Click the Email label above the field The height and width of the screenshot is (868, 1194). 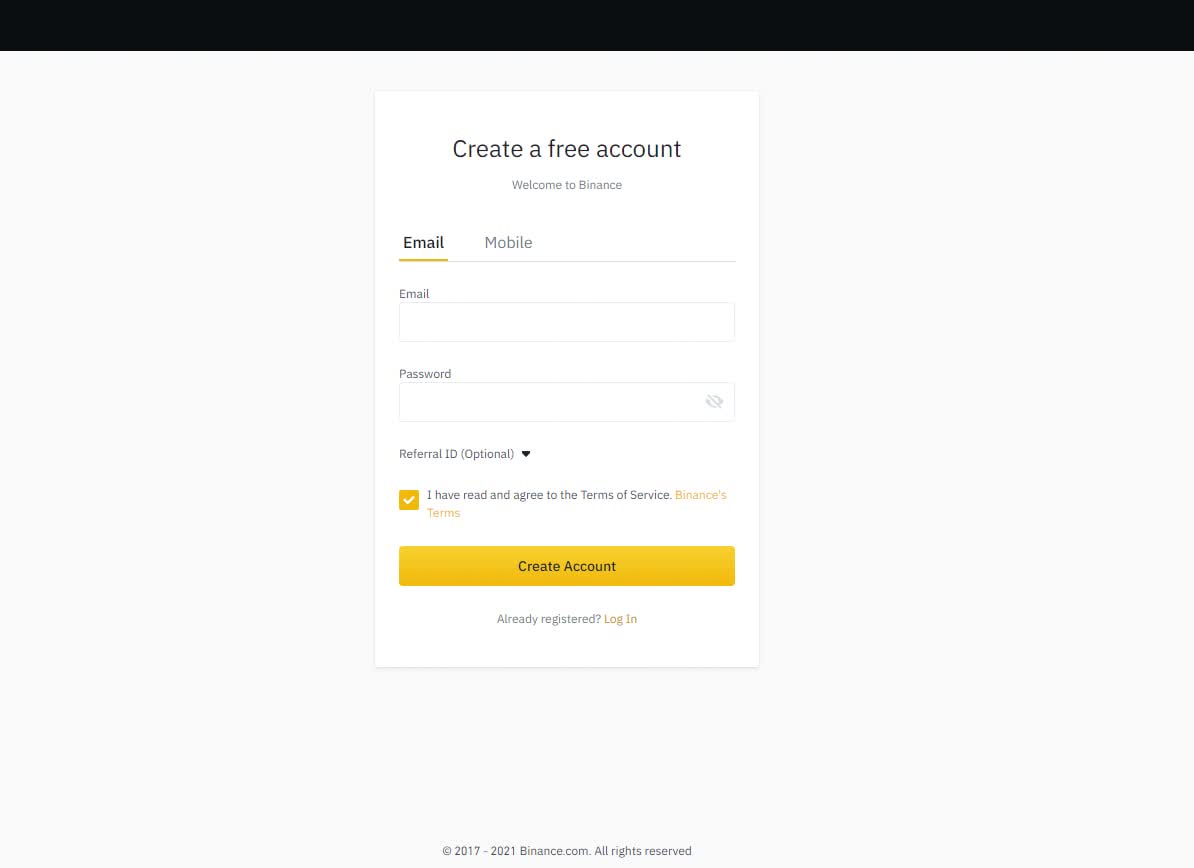(414, 294)
